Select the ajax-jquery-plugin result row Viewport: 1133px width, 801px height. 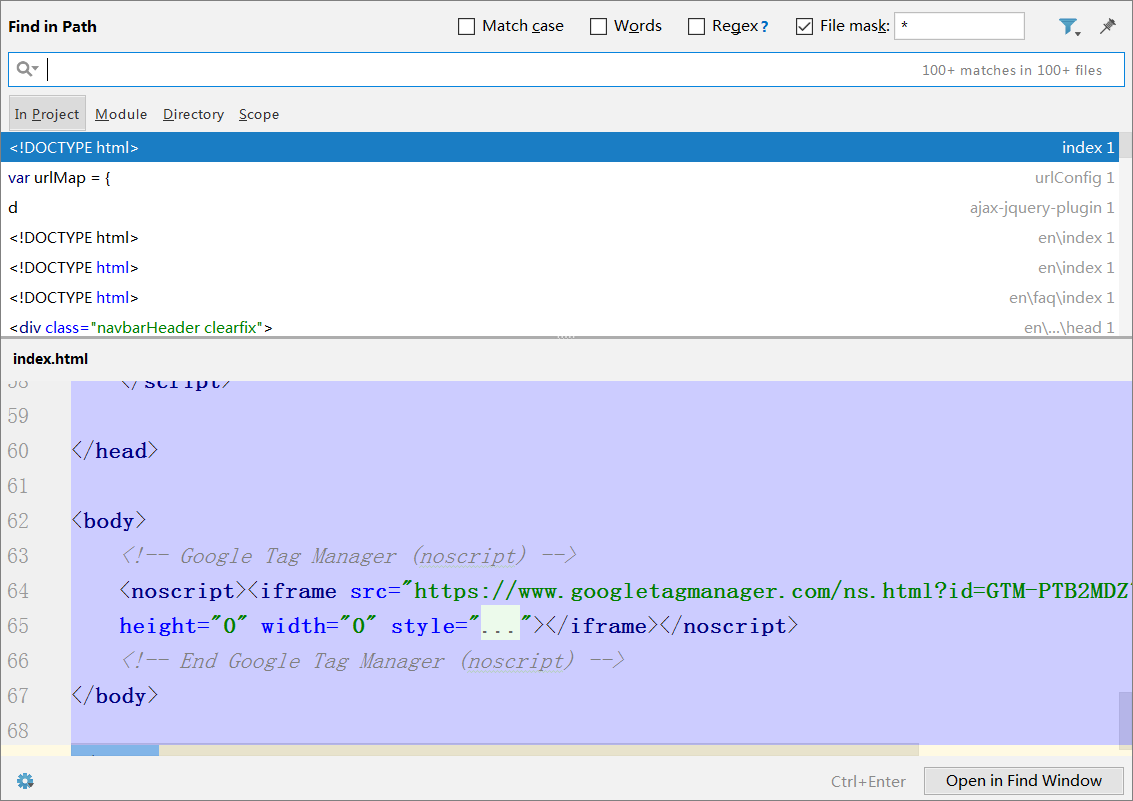[x=560, y=208]
